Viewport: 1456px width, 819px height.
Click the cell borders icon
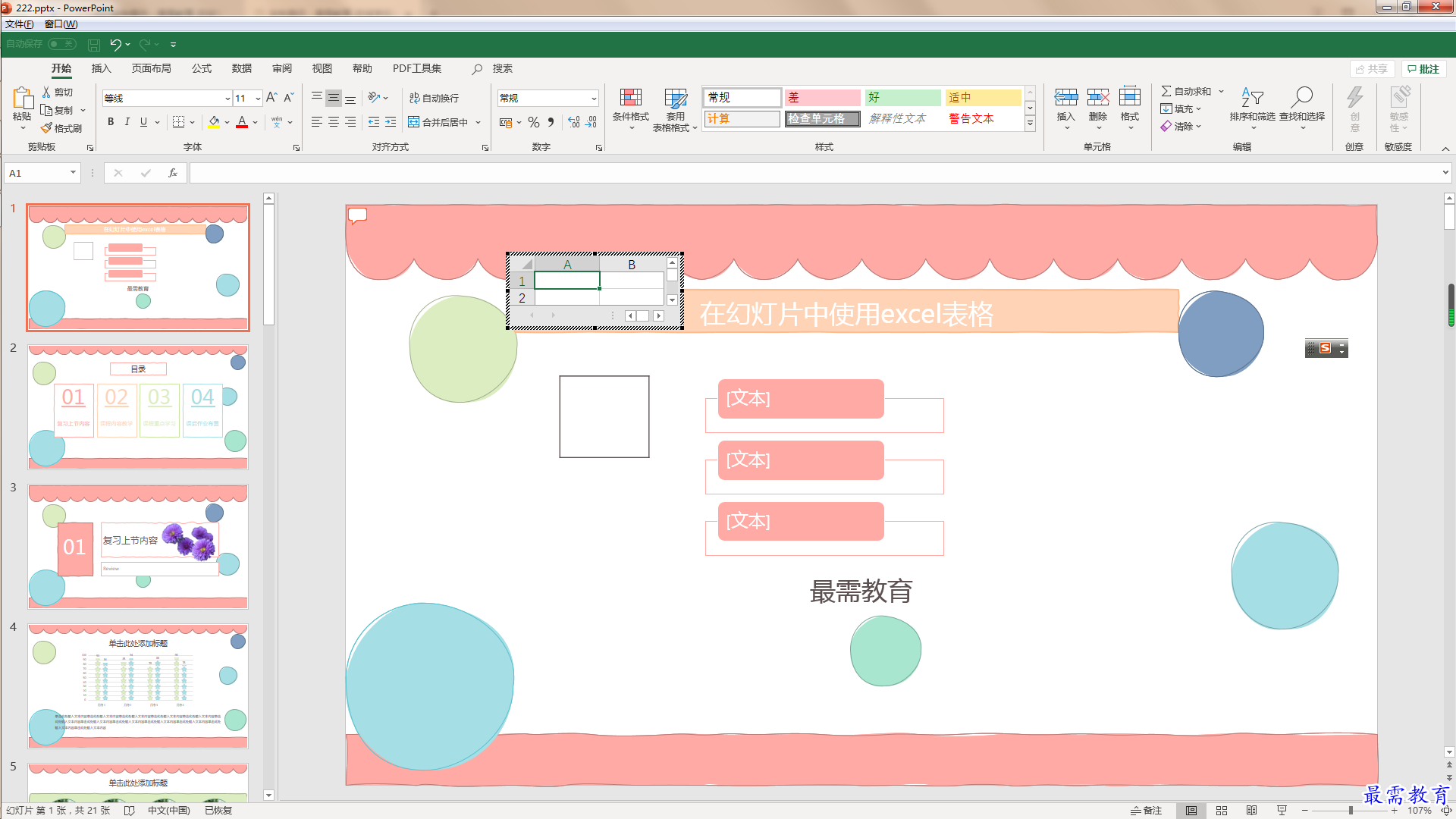(179, 122)
